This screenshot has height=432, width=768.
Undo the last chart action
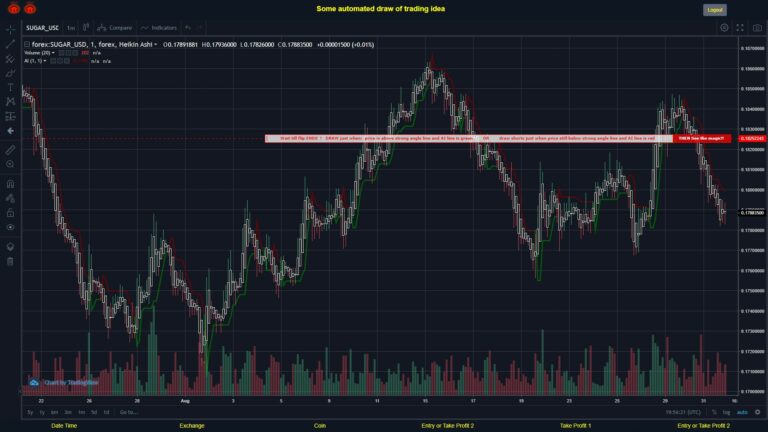pyautogui.click(x=188, y=28)
